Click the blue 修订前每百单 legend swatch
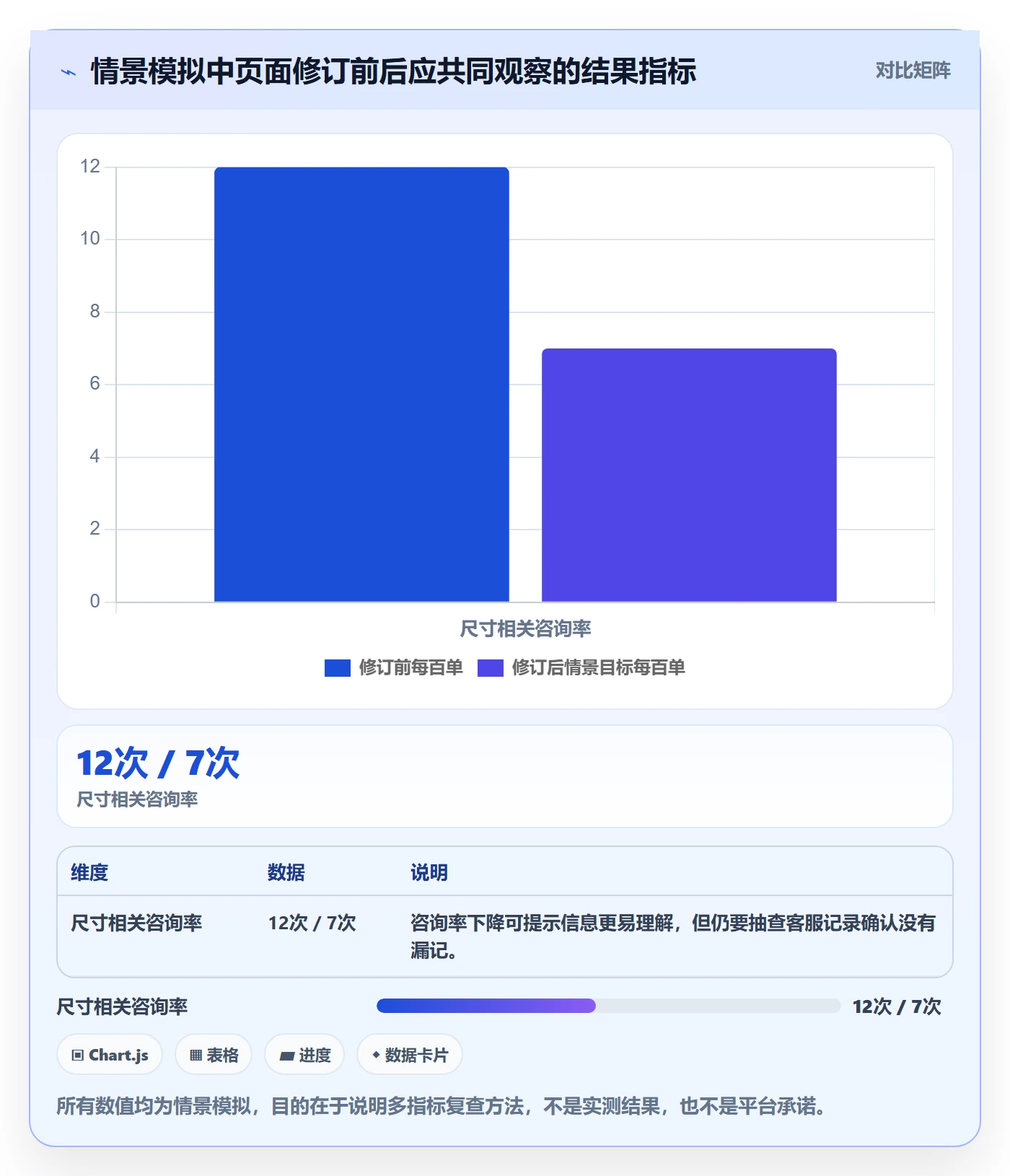The height and width of the screenshot is (1176, 1010). [x=338, y=668]
